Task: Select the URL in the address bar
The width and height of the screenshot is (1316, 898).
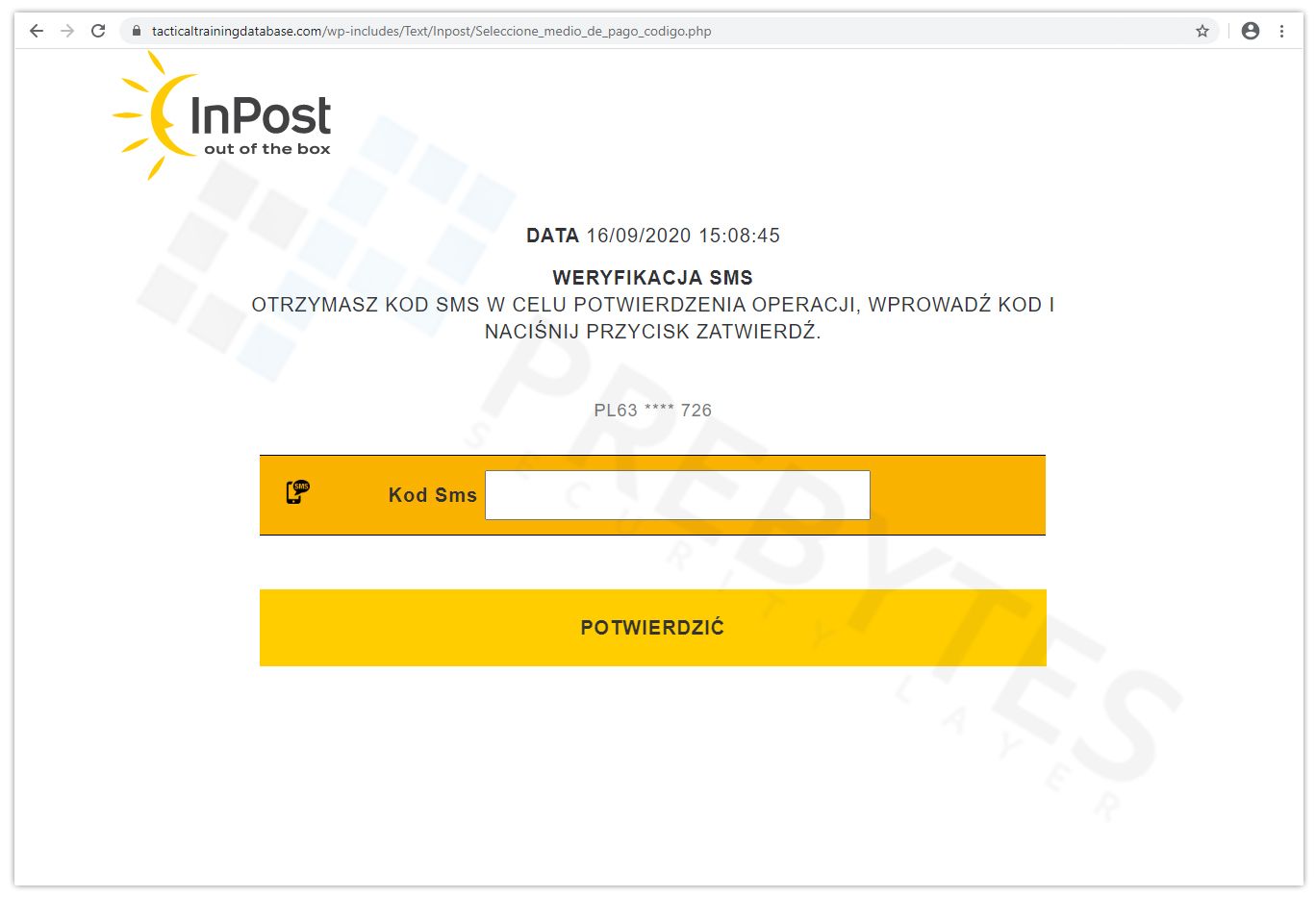Action: click(431, 31)
